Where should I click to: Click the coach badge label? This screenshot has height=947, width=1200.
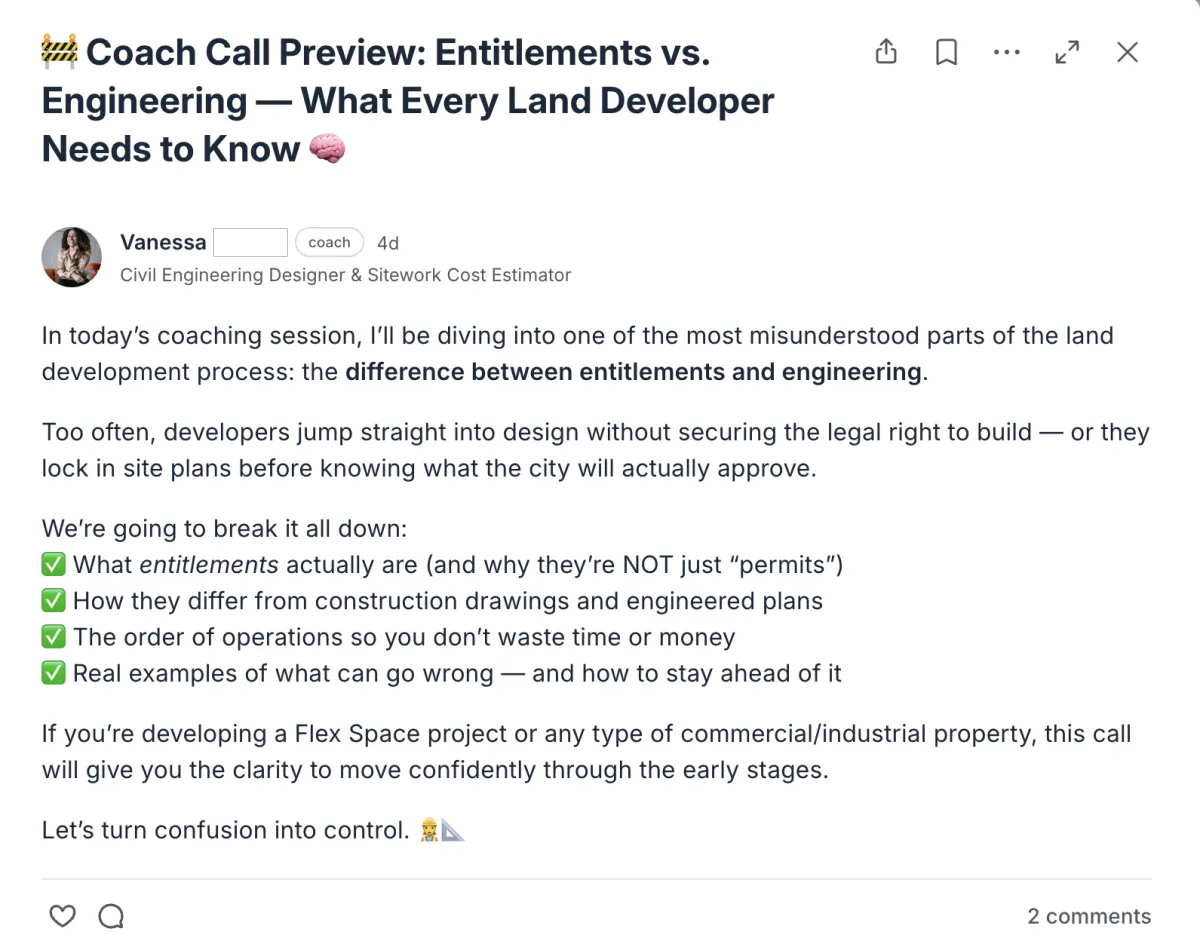point(329,242)
